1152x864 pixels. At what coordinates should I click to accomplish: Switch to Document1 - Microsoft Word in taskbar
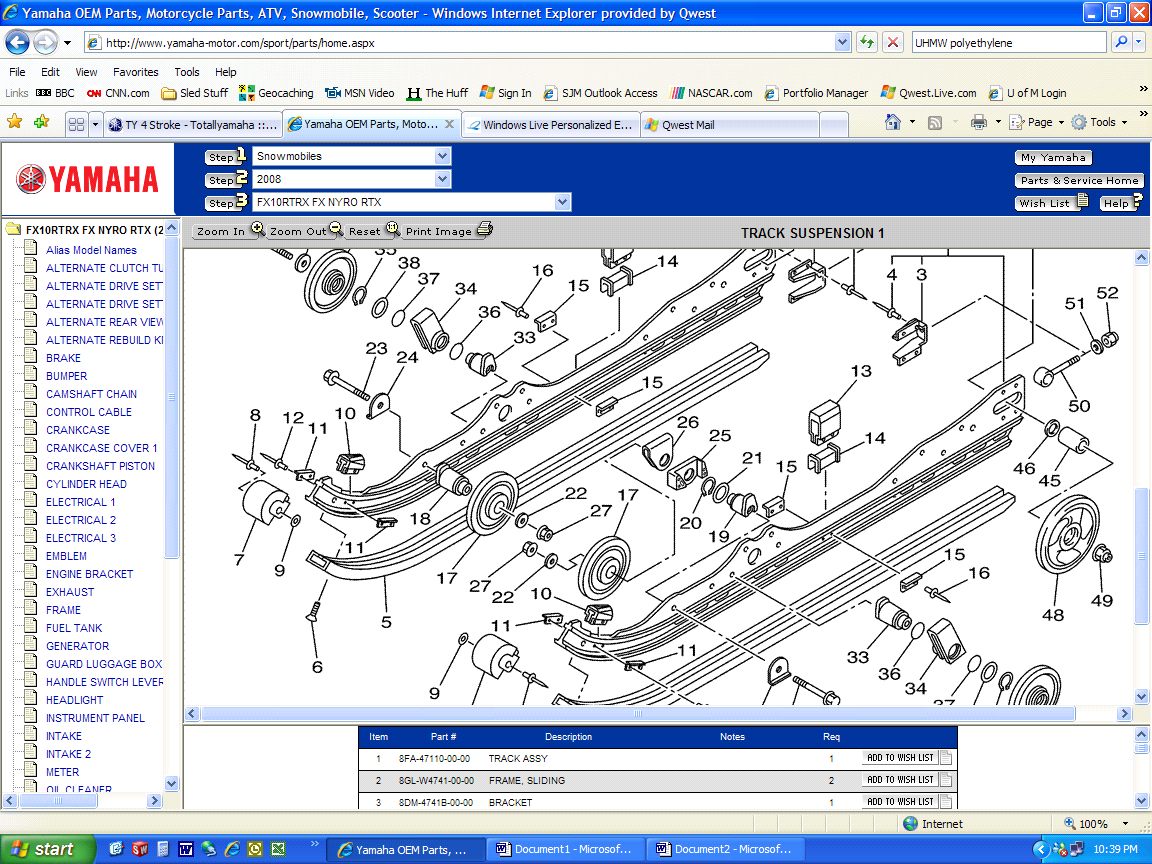[x=564, y=849]
